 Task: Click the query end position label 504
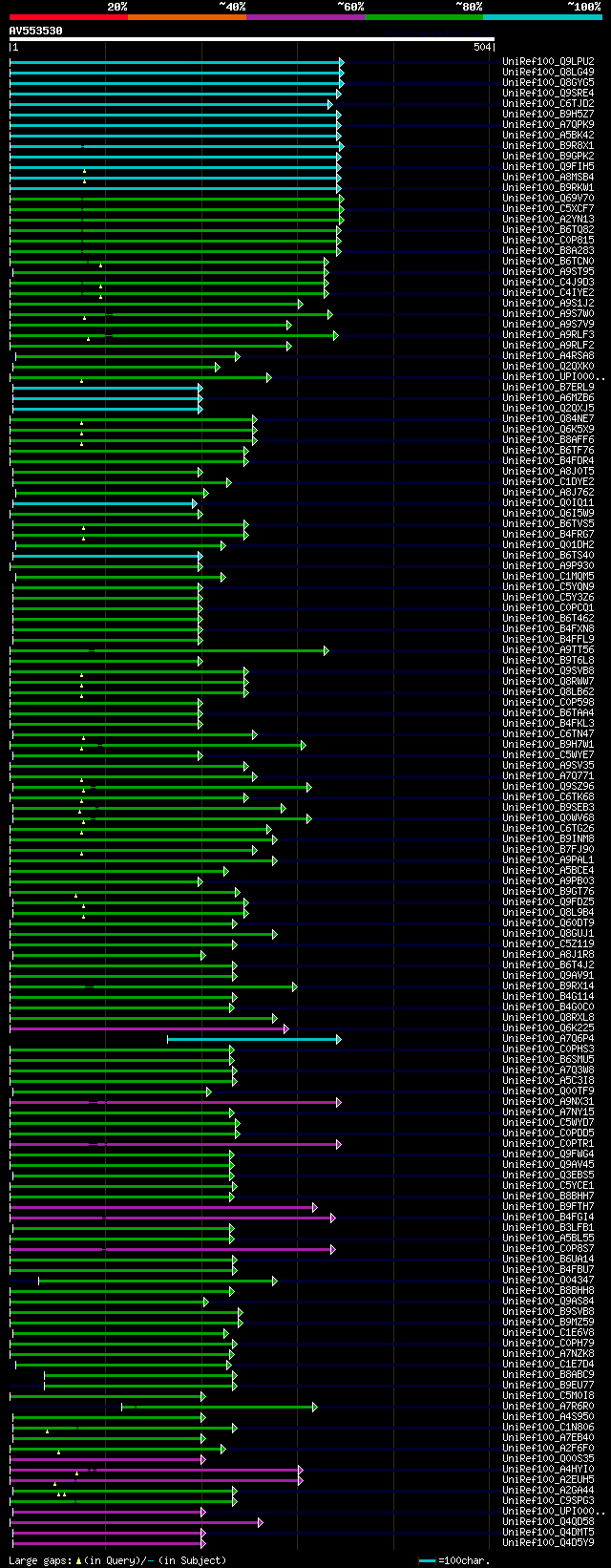click(481, 47)
